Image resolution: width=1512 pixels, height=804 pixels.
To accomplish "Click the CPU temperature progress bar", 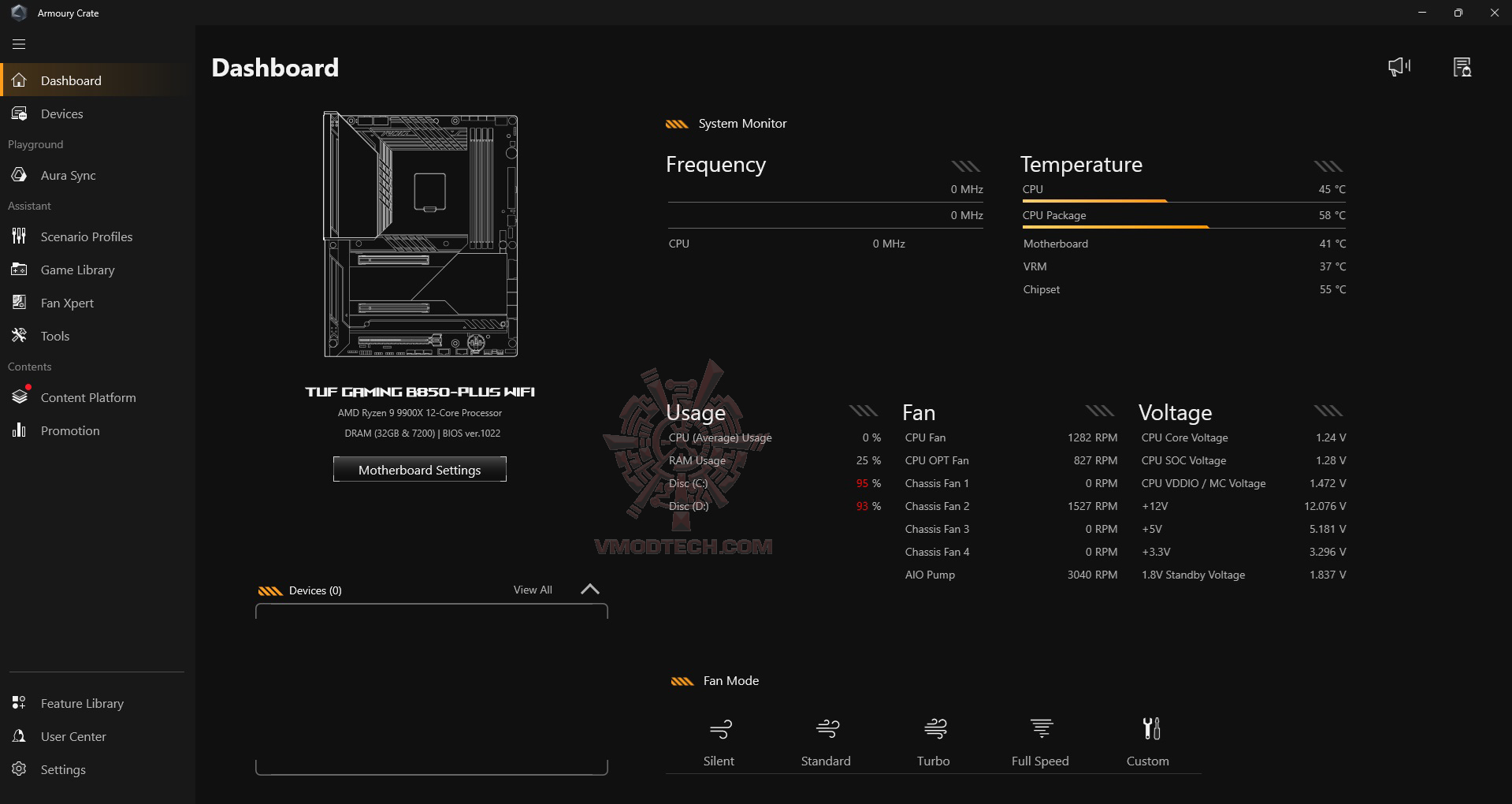I will 1184,201.
